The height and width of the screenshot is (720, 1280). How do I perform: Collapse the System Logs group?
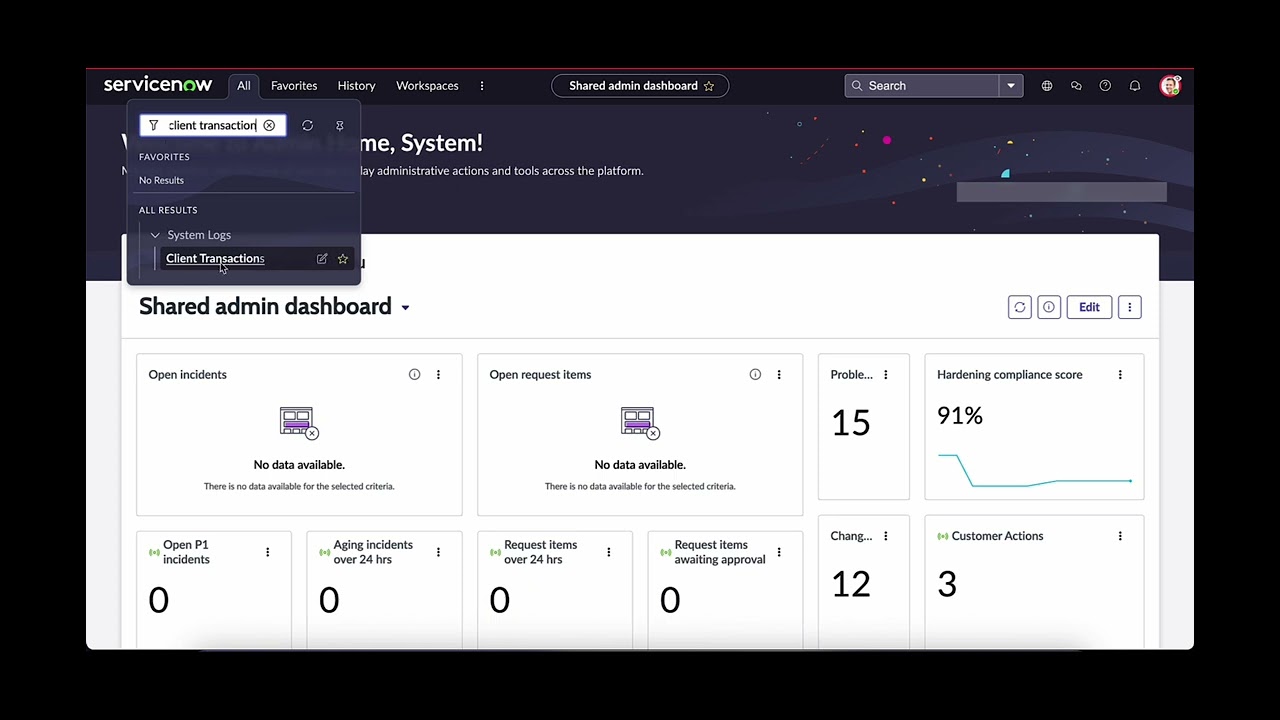(155, 235)
